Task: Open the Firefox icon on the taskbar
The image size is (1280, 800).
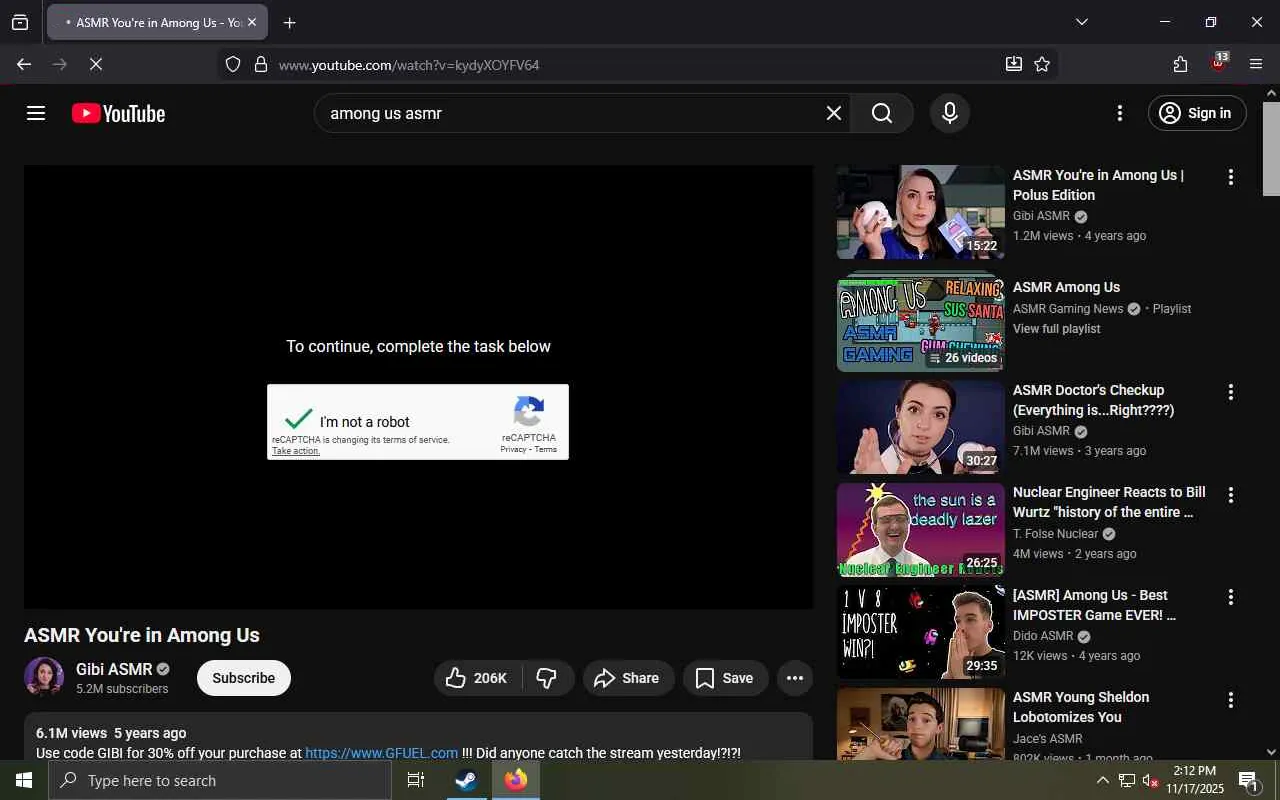Action: coord(516,780)
